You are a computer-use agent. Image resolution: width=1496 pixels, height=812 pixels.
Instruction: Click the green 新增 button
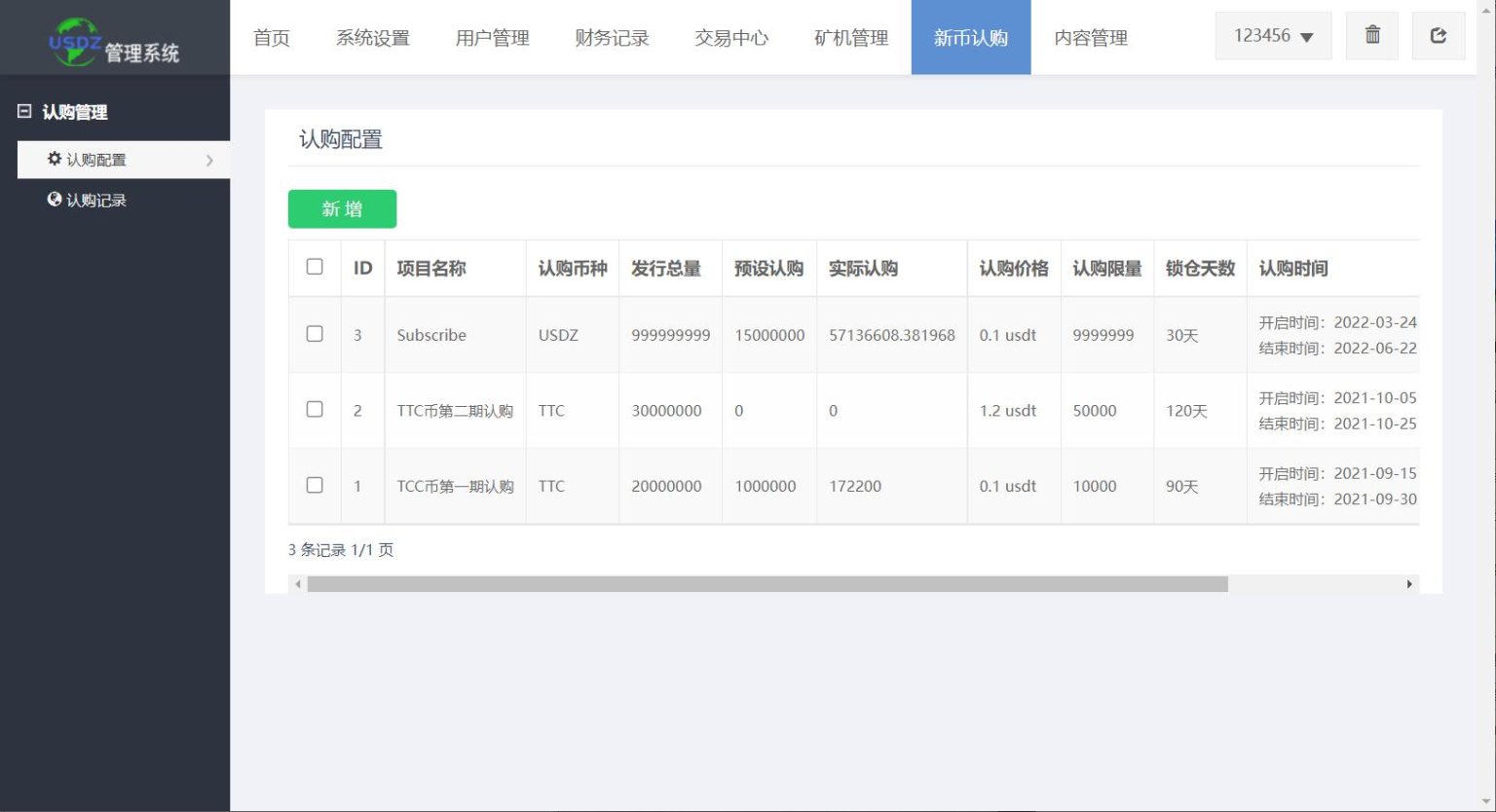tap(342, 209)
